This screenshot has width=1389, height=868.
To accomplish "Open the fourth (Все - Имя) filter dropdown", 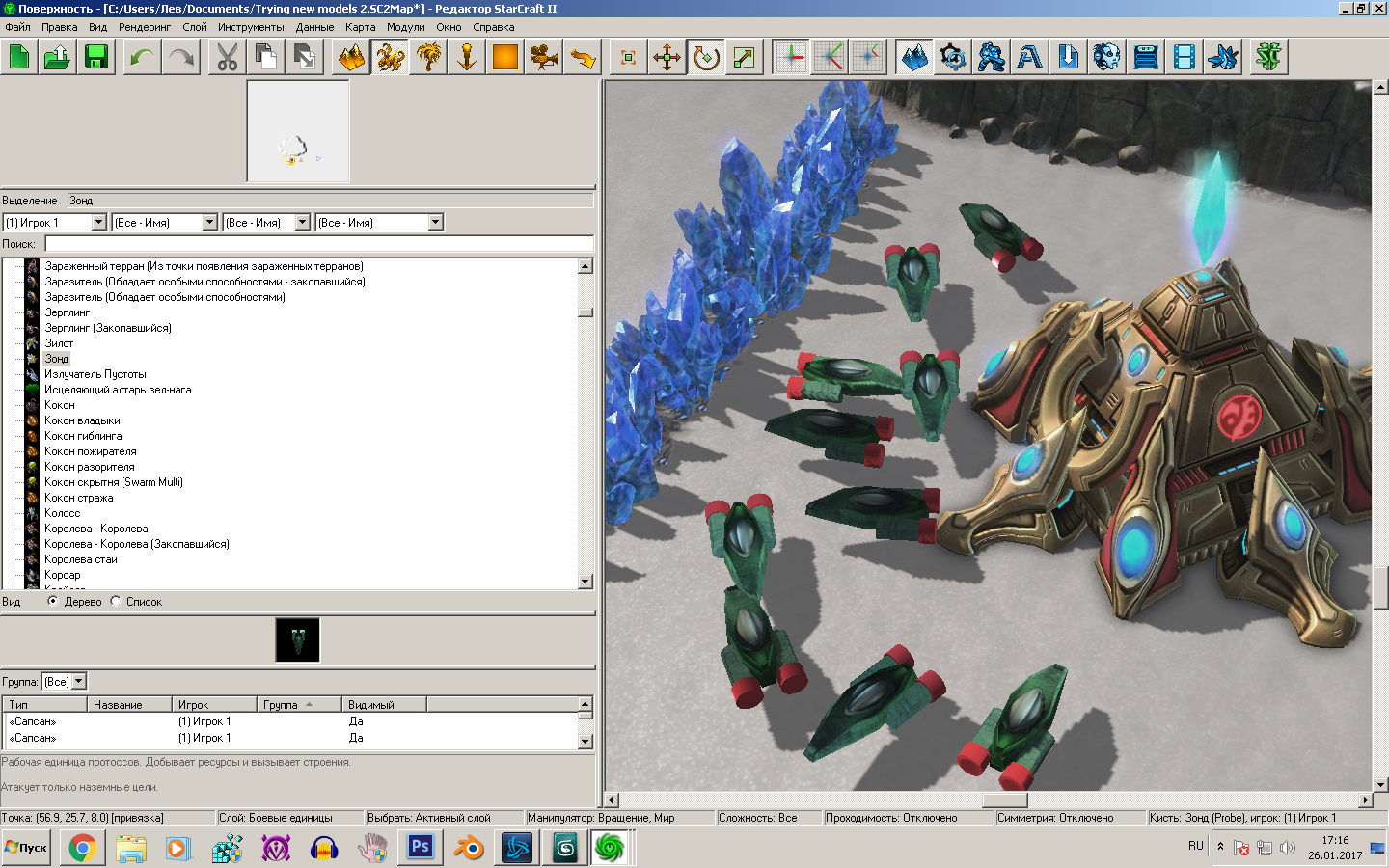I will point(380,222).
